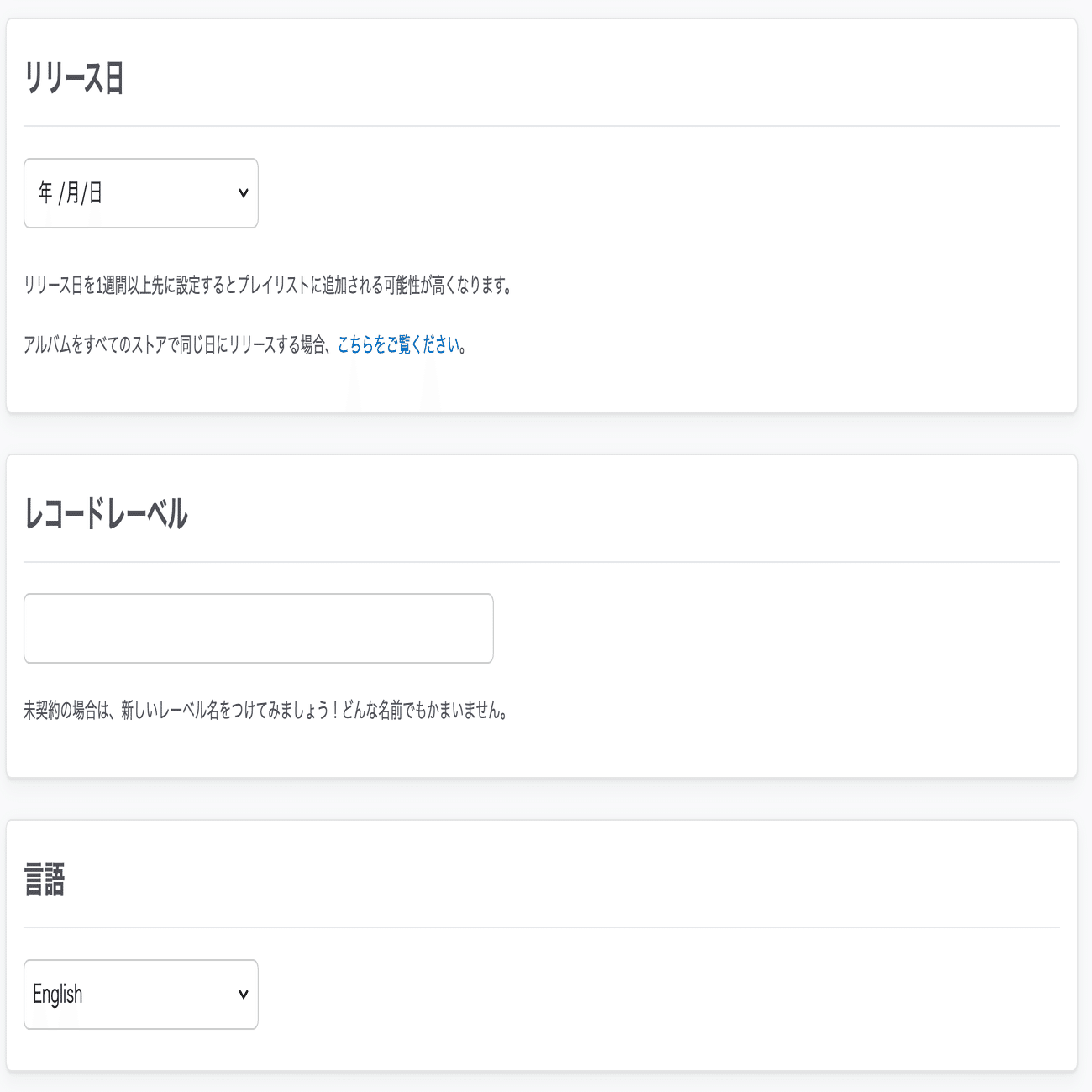This screenshot has width=1092, height=1092.
Task: Click the word English in the language box
Action: pos(57,995)
